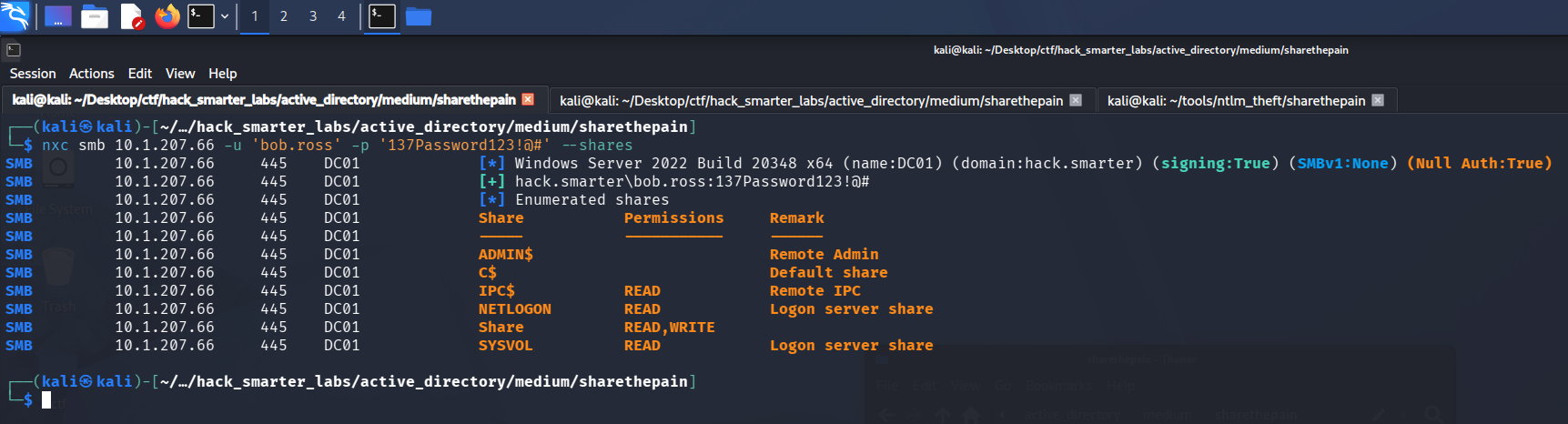This screenshot has height=424, width=1568.
Task: Click the 'bob.ross' username argument
Action: [297, 146]
